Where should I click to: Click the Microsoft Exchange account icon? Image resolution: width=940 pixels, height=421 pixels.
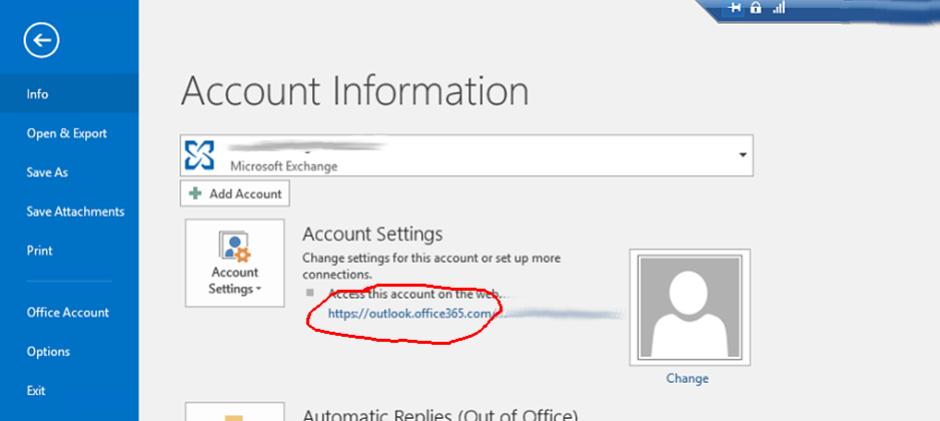click(x=201, y=156)
